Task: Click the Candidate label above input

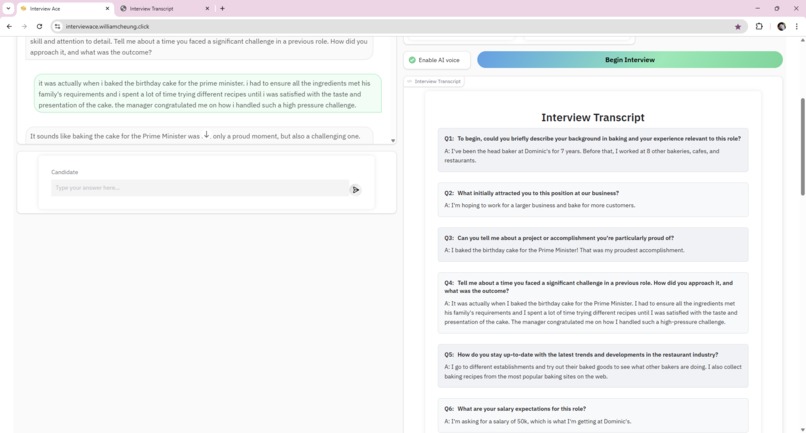Action: point(65,172)
